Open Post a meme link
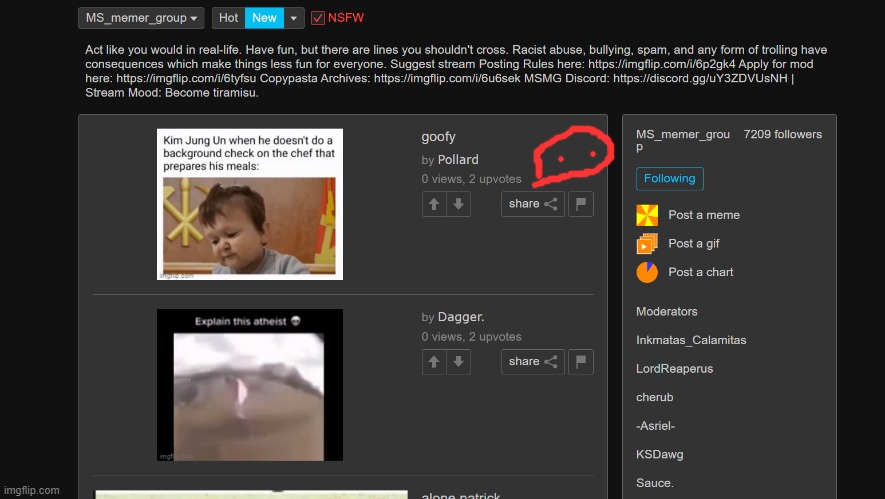885x499 pixels. coord(704,215)
